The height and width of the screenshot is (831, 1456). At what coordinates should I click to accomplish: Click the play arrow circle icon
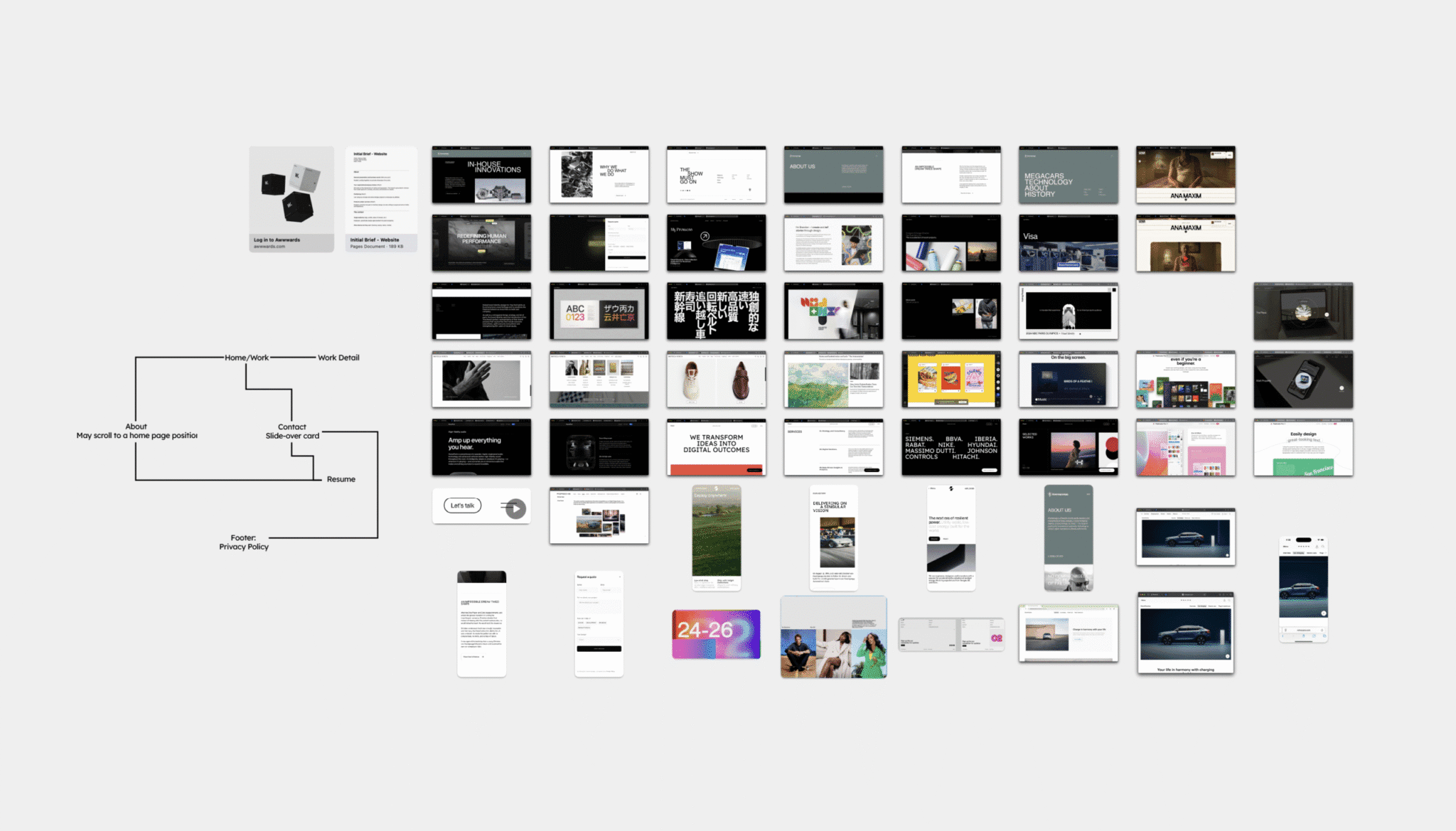click(x=516, y=508)
